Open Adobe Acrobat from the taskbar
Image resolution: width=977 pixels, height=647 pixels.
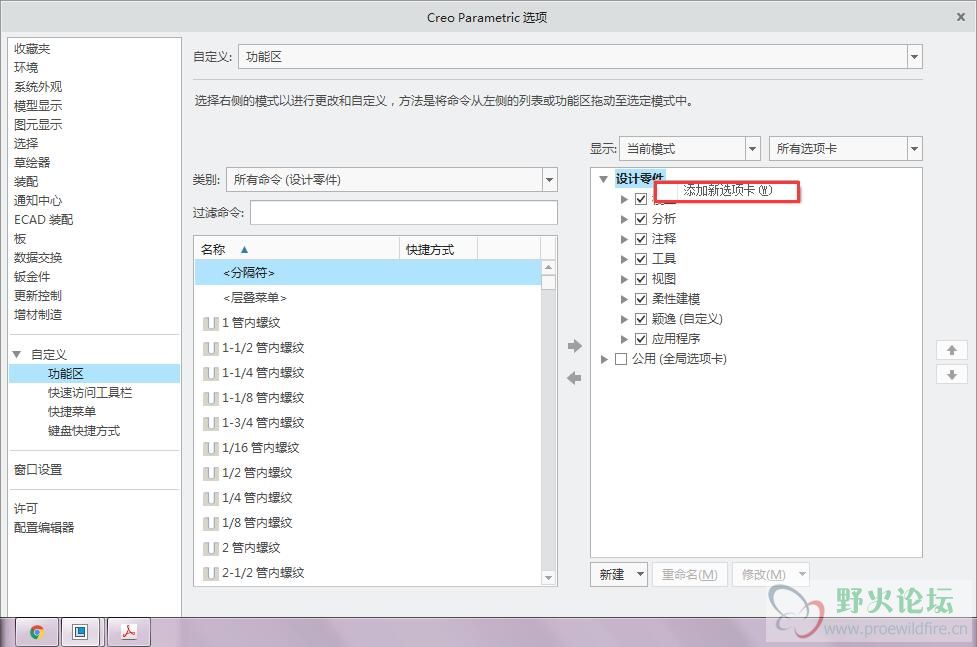tap(128, 632)
